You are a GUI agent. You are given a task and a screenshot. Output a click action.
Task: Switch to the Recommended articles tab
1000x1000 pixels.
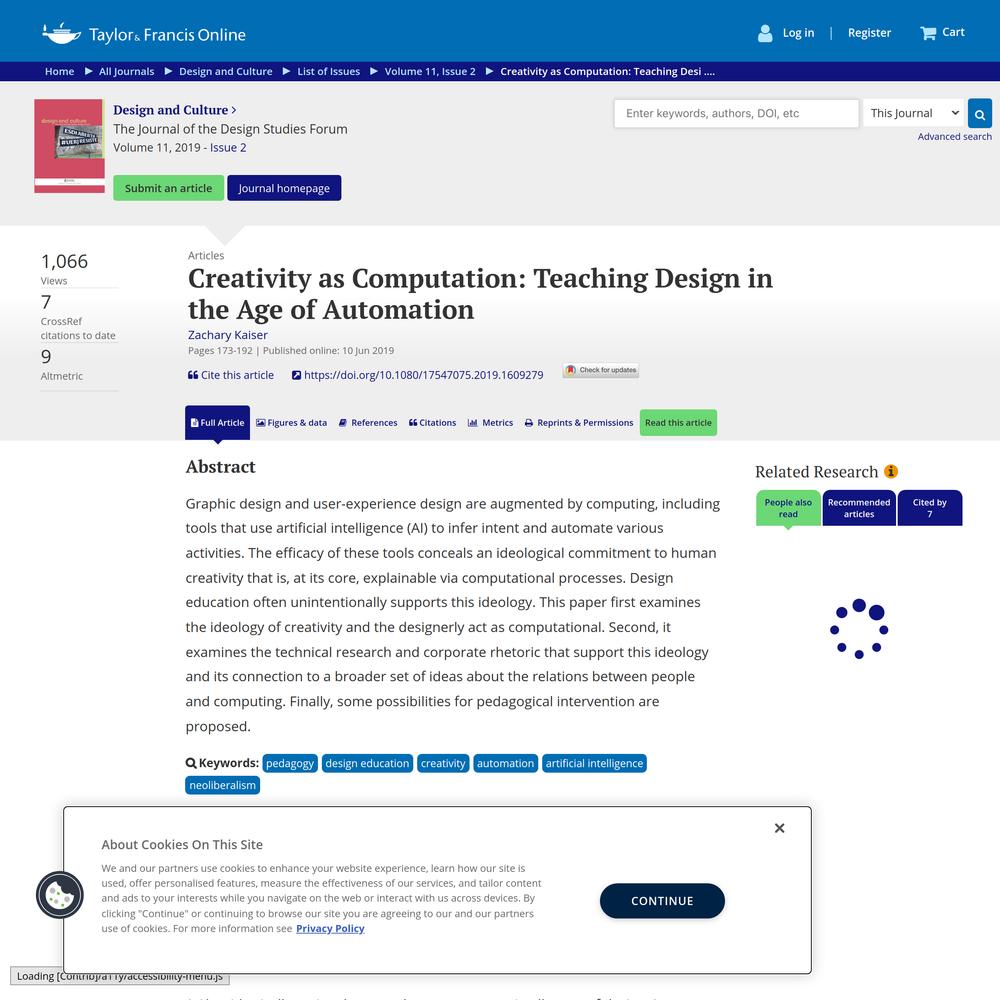859,508
